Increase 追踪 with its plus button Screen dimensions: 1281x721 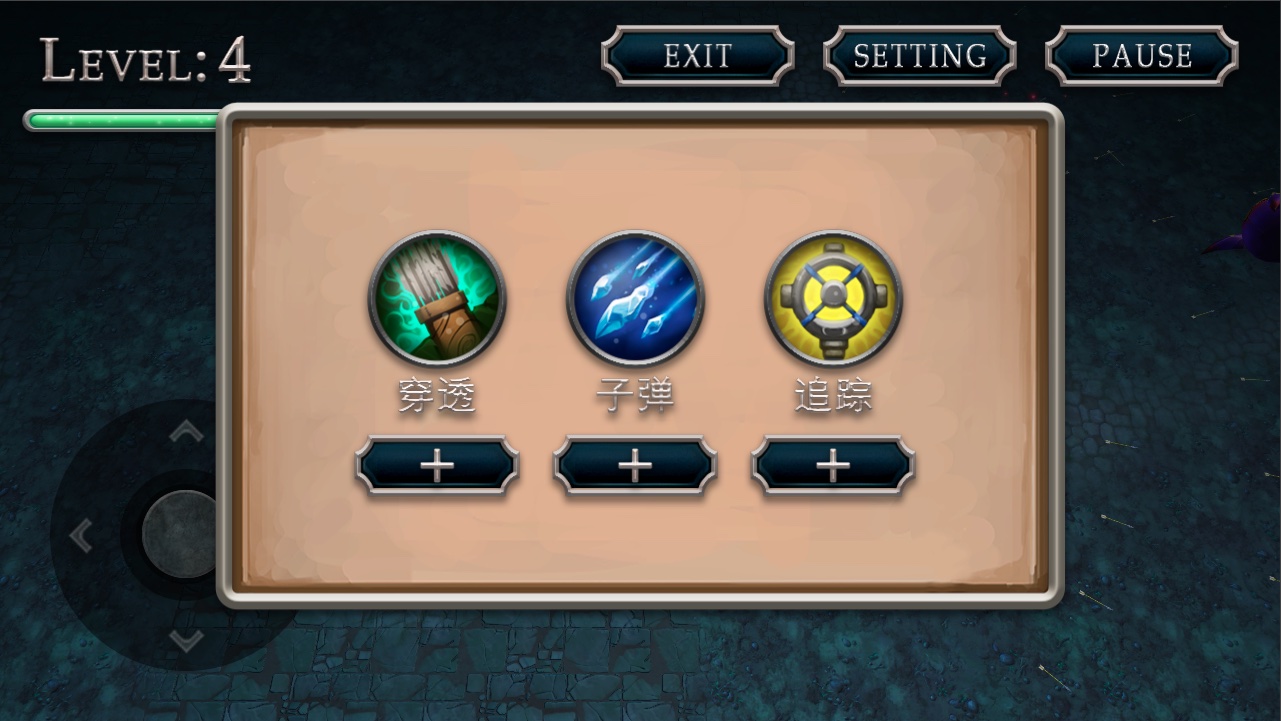click(833, 466)
